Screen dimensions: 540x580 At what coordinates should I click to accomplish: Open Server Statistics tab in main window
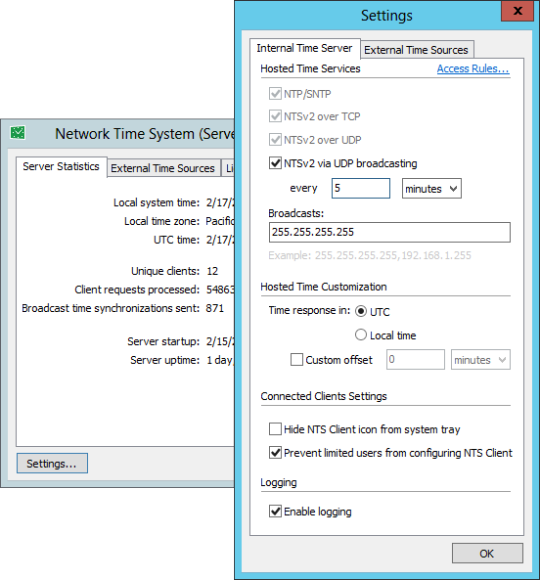tap(61, 167)
